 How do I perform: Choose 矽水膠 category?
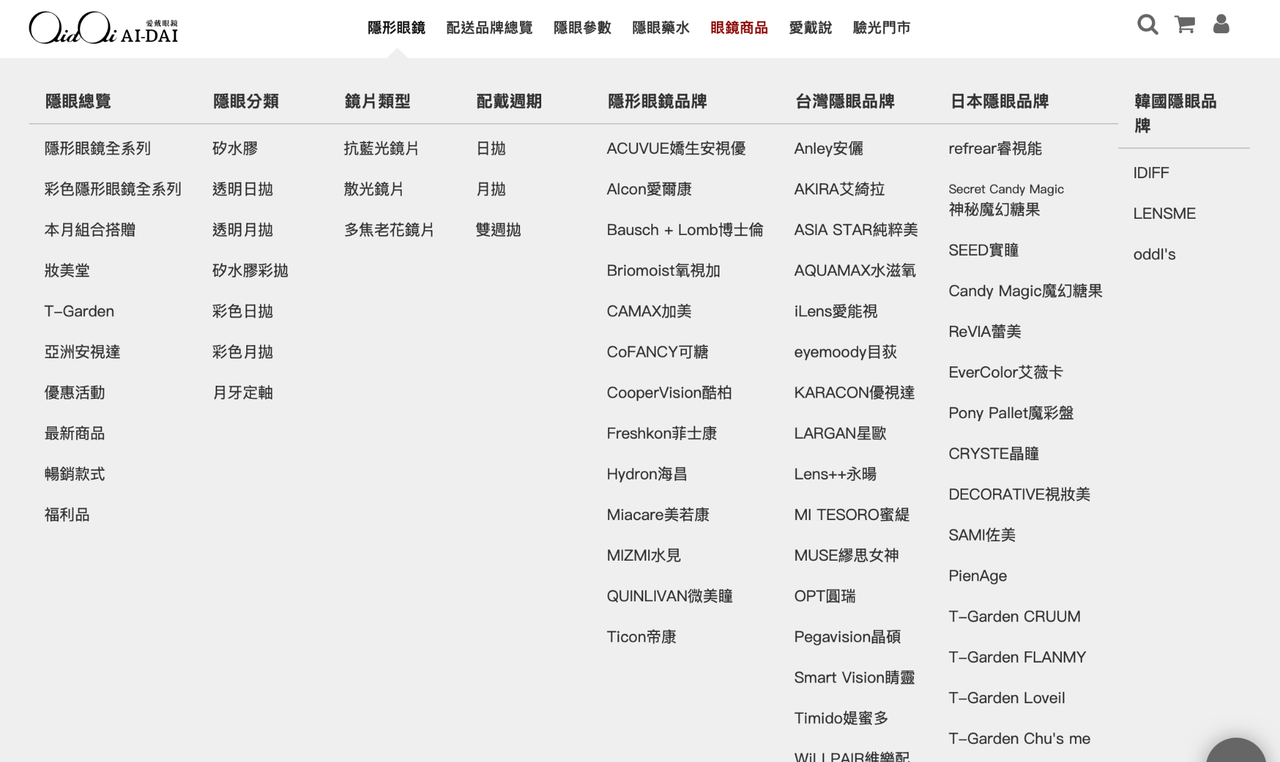[235, 148]
